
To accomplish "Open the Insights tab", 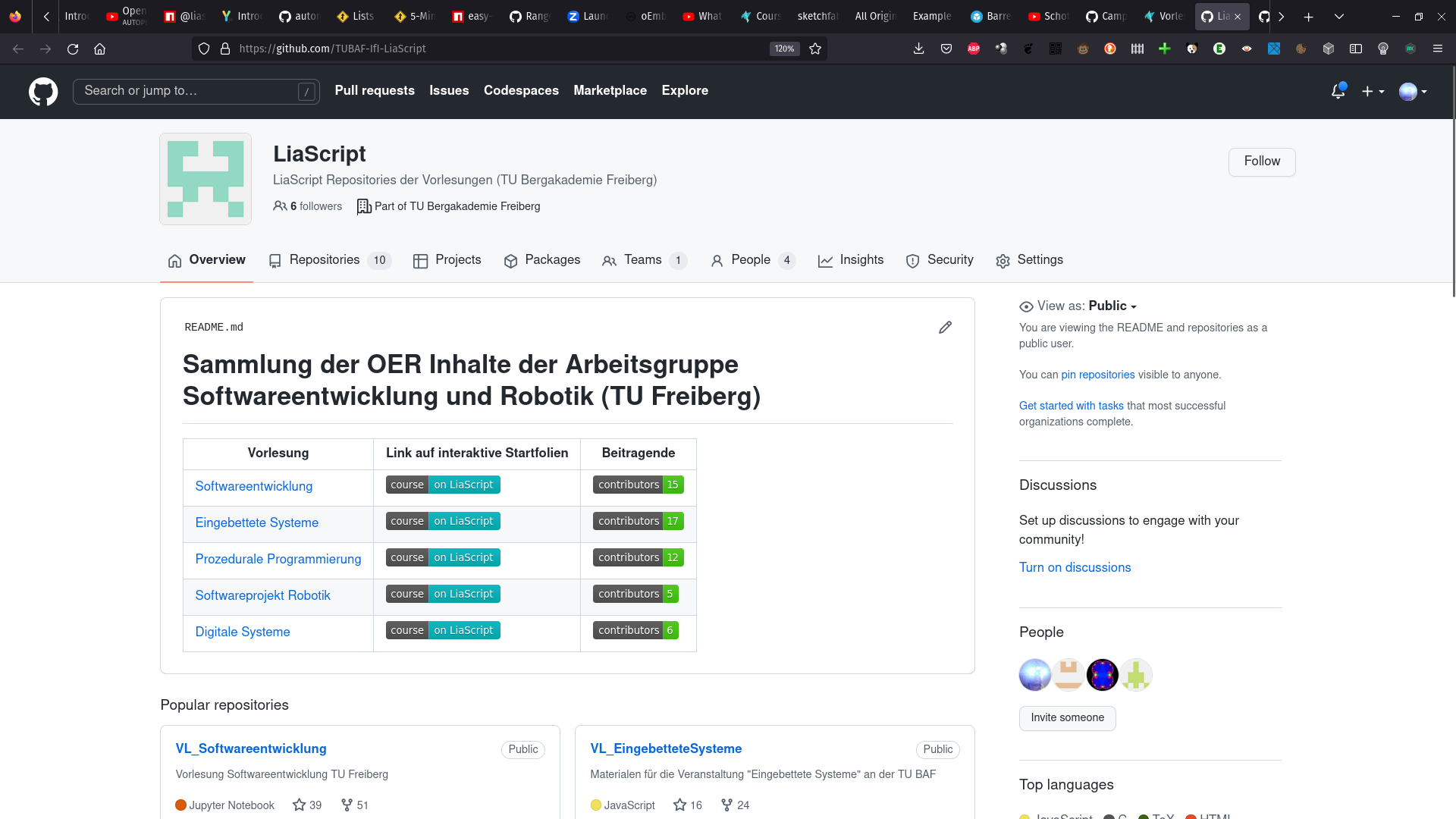I will tap(861, 260).
